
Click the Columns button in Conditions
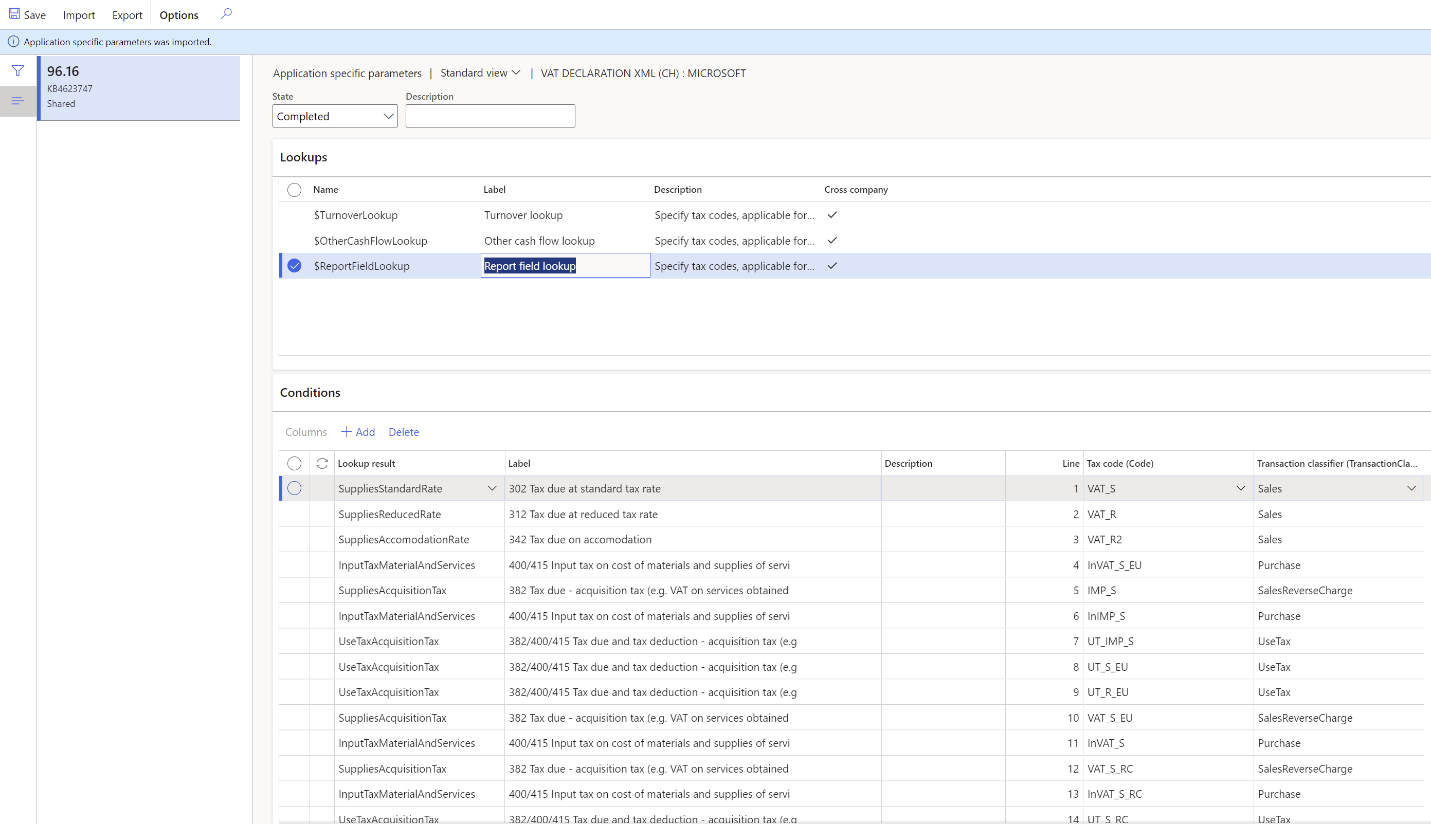pos(306,432)
